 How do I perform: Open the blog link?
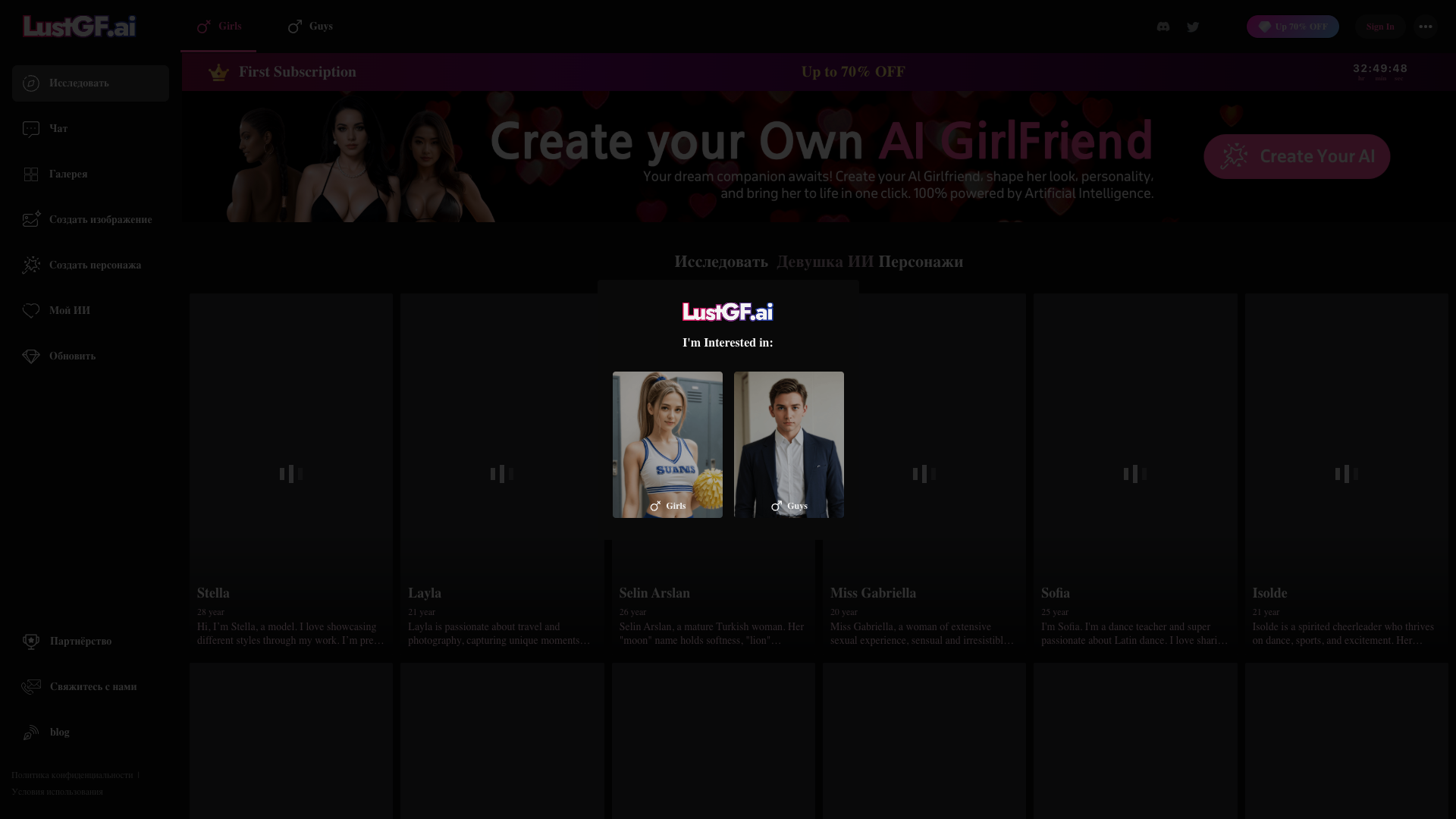click(x=90, y=733)
